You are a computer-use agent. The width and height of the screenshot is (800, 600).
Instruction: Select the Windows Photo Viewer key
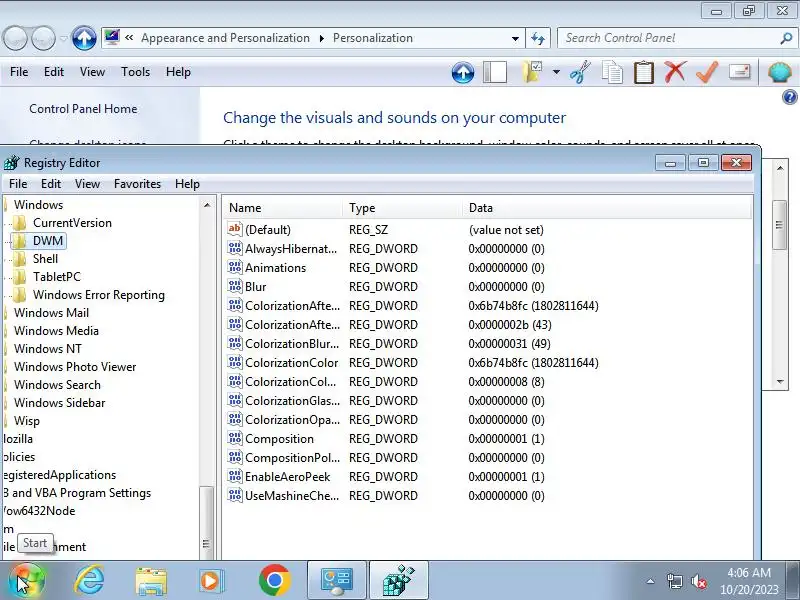[75, 367]
